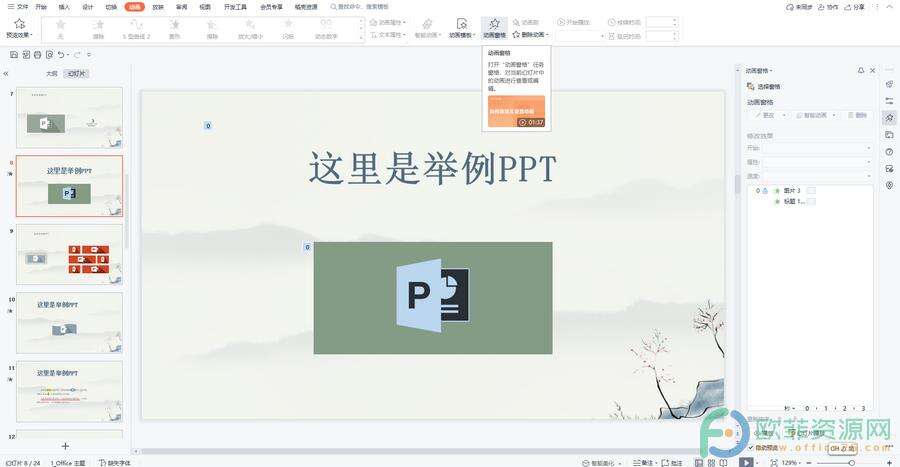This screenshot has width=900, height=467.
Task: Open the quick access toolbar customize dropdown
Action: click(x=88, y=55)
